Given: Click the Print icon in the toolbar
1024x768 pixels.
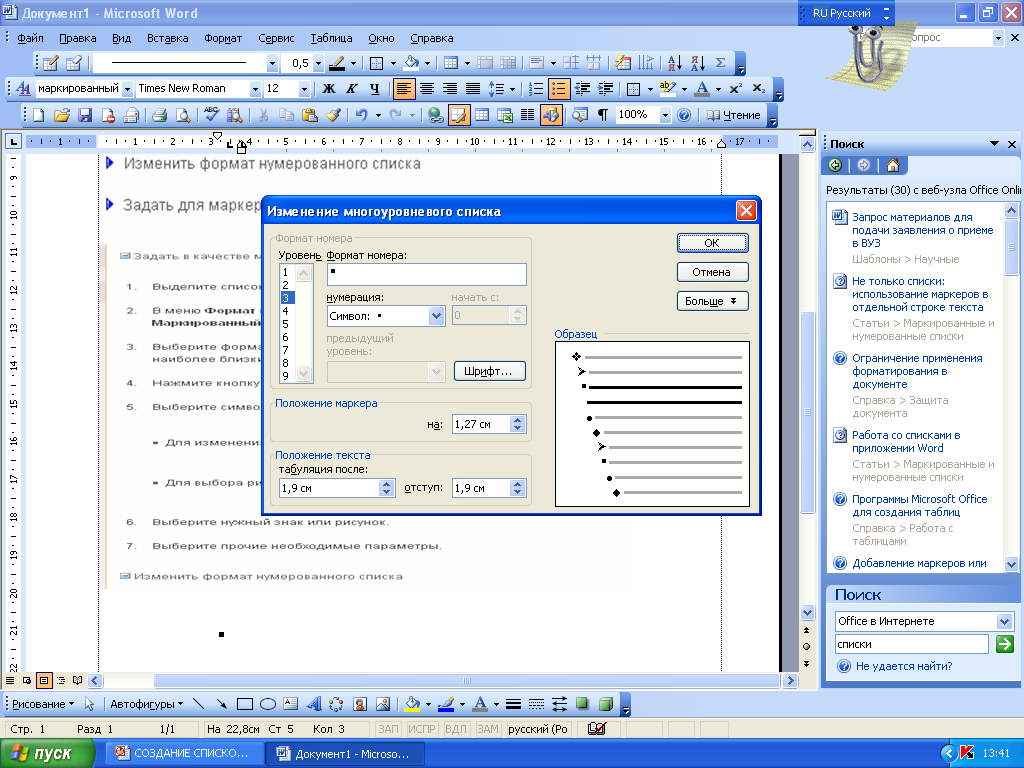Looking at the screenshot, I should 159,115.
